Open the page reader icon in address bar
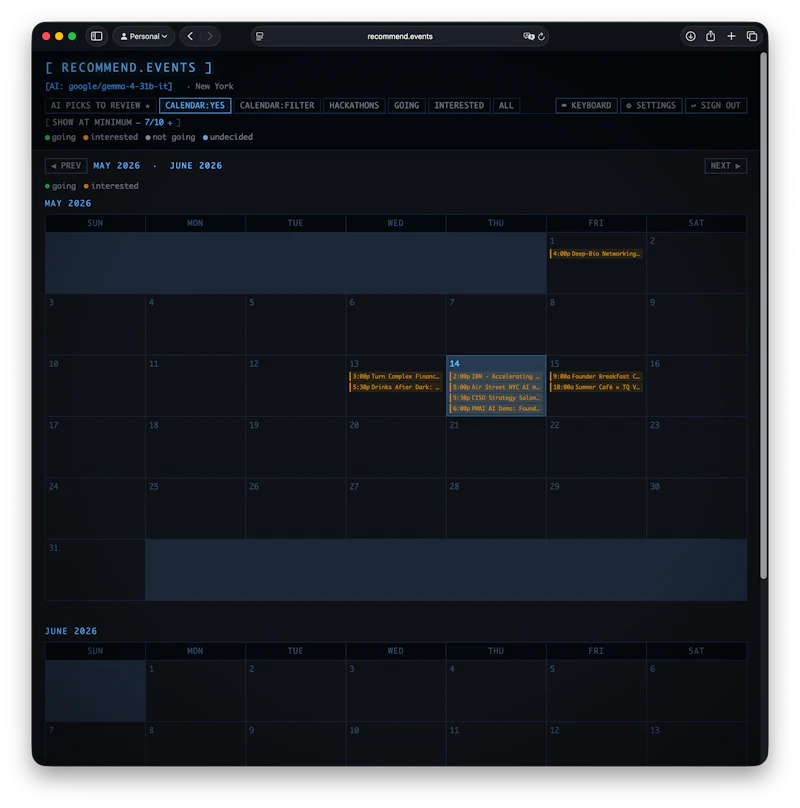 [260, 36]
